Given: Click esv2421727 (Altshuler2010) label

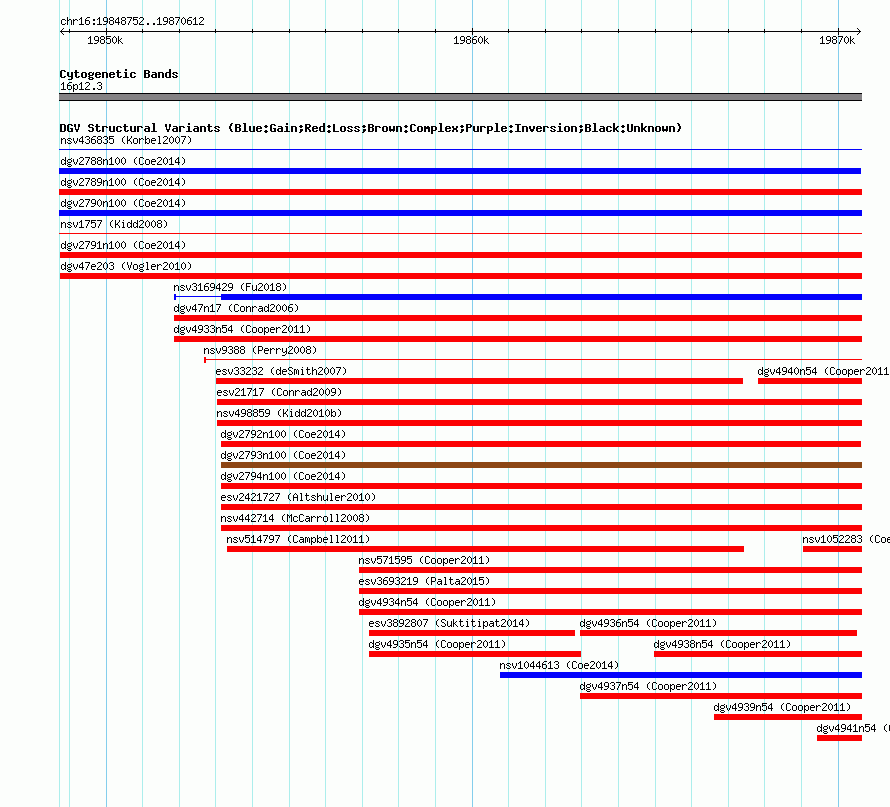Looking at the screenshot, I should (298, 497).
